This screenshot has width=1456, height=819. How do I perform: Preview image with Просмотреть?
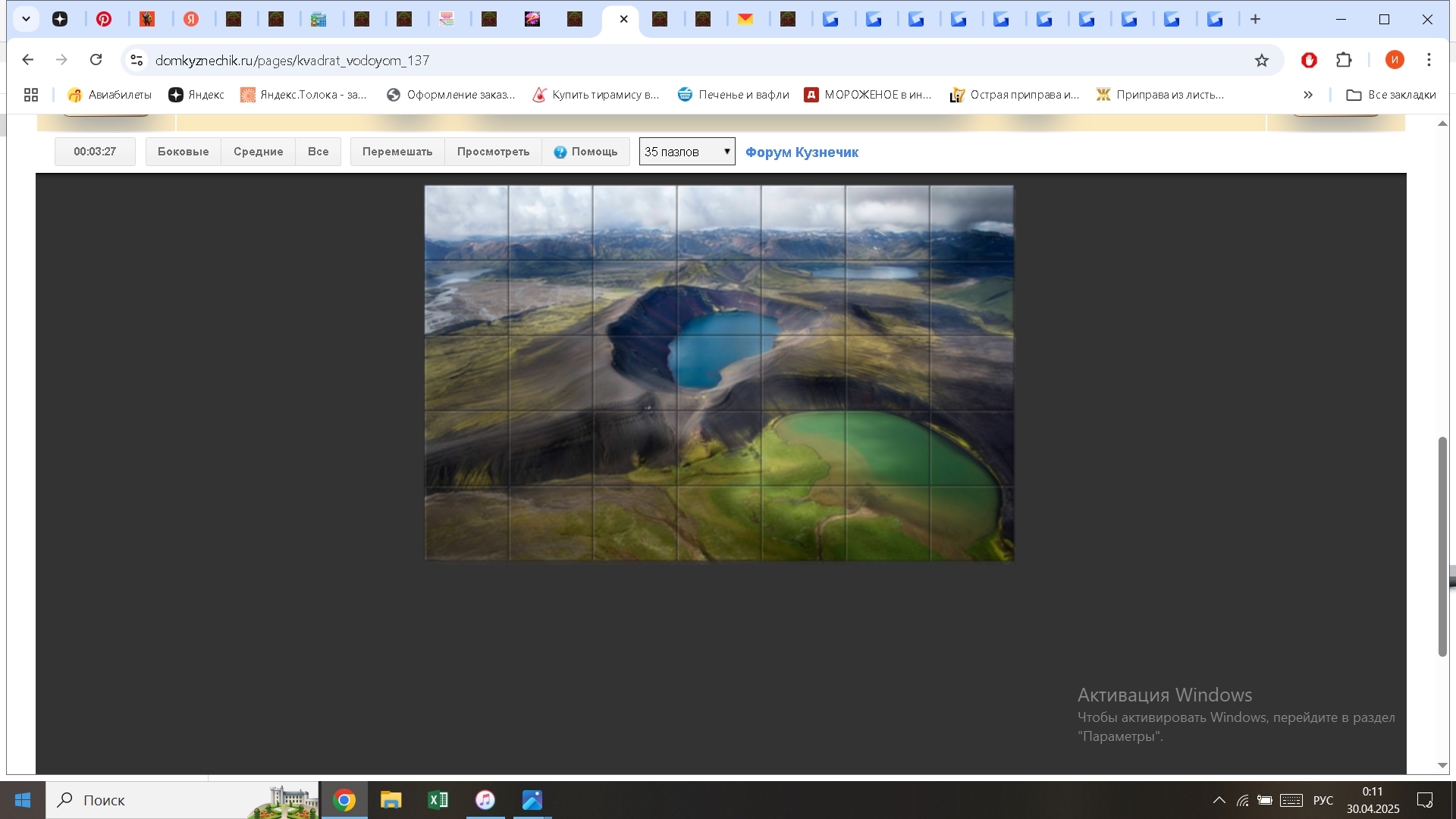click(x=493, y=152)
